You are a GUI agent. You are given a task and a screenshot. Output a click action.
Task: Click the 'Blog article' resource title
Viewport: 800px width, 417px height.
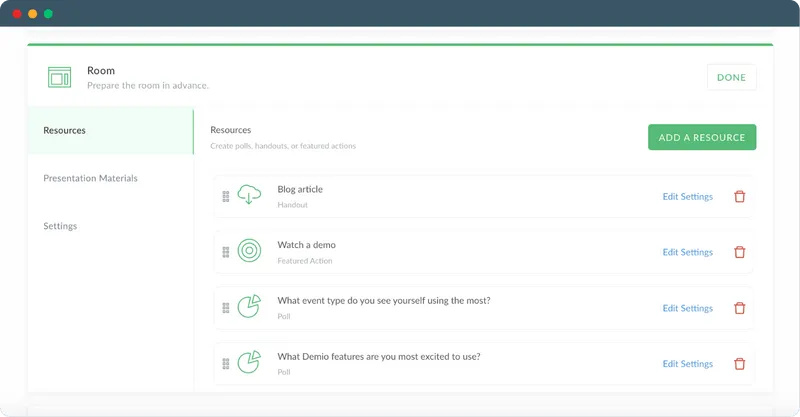click(x=300, y=189)
